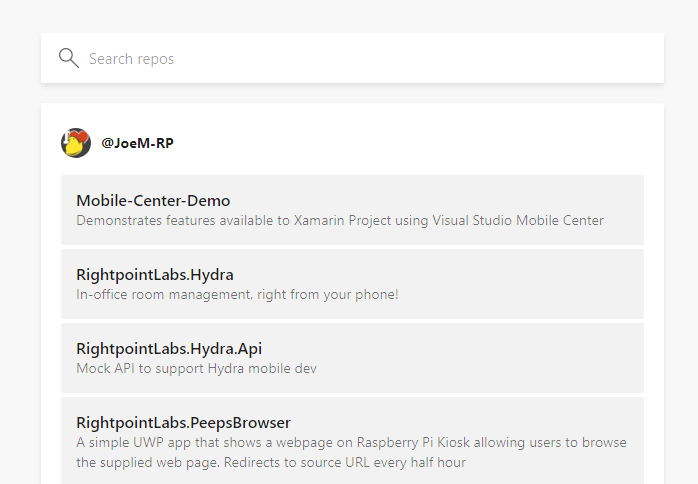Open the RightpointLabs.PeepsBrowser repo title
Image resolution: width=698 pixels, height=484 pixels.
183,422
